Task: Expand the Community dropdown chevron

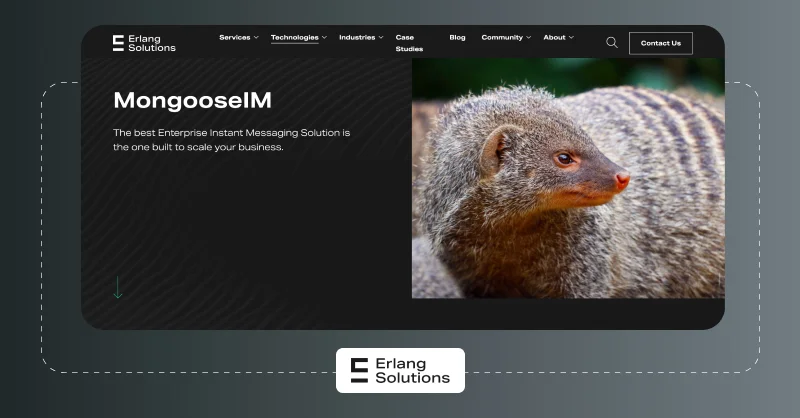Action: tap(529, 37)
